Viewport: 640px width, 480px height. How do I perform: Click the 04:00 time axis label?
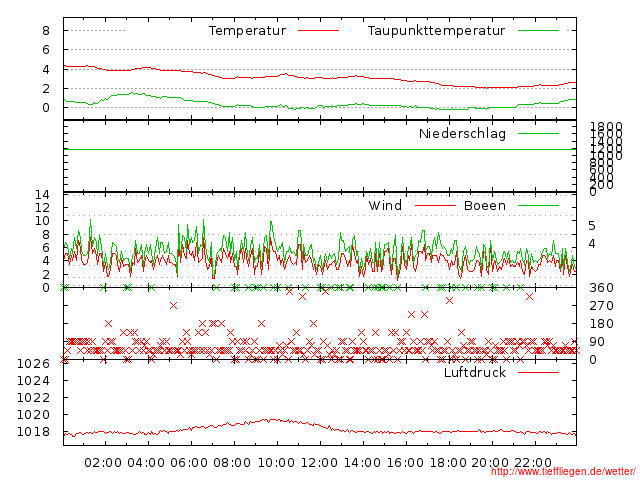click(146, 463)
